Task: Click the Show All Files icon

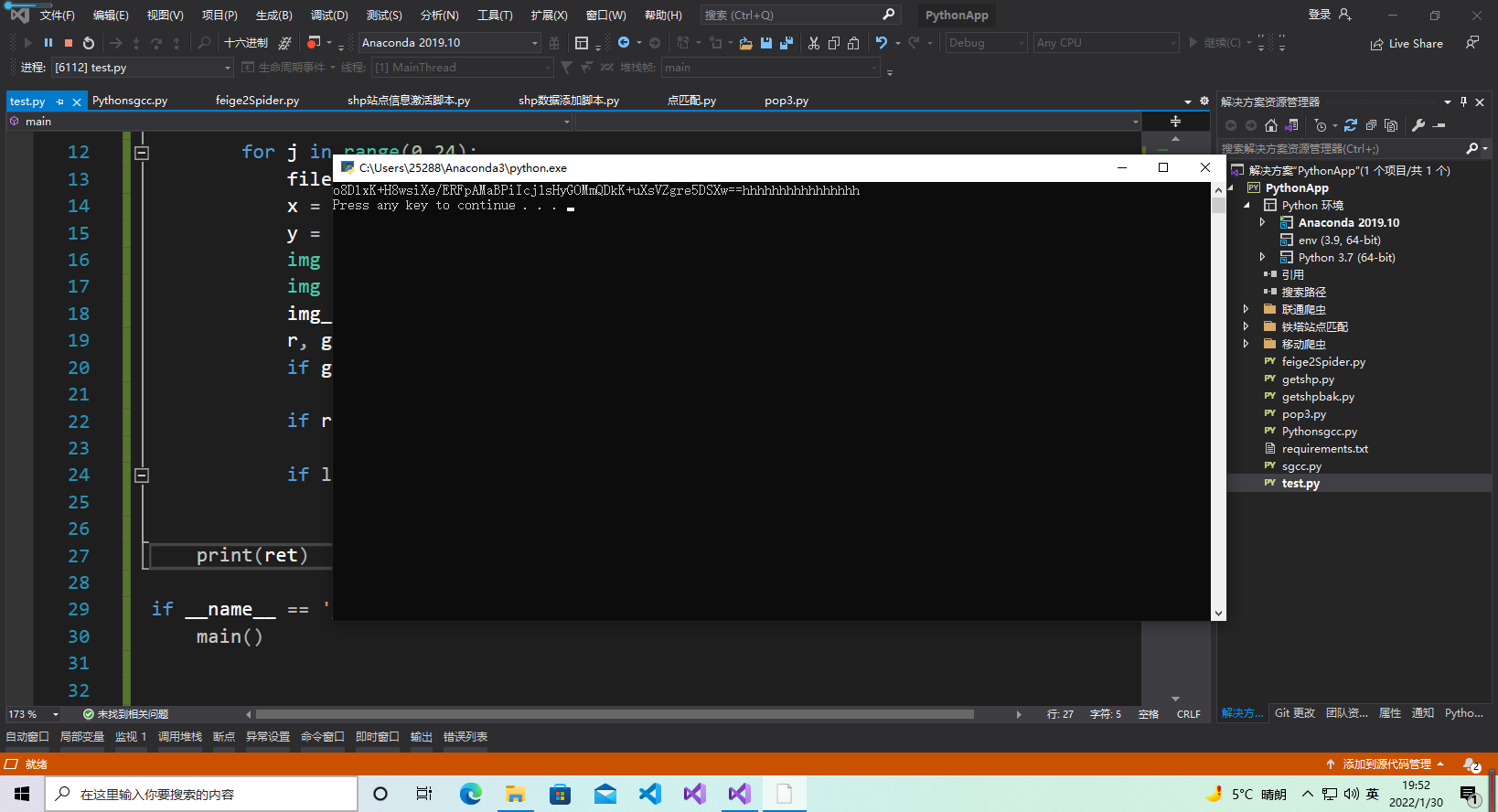Action: 1391,125
